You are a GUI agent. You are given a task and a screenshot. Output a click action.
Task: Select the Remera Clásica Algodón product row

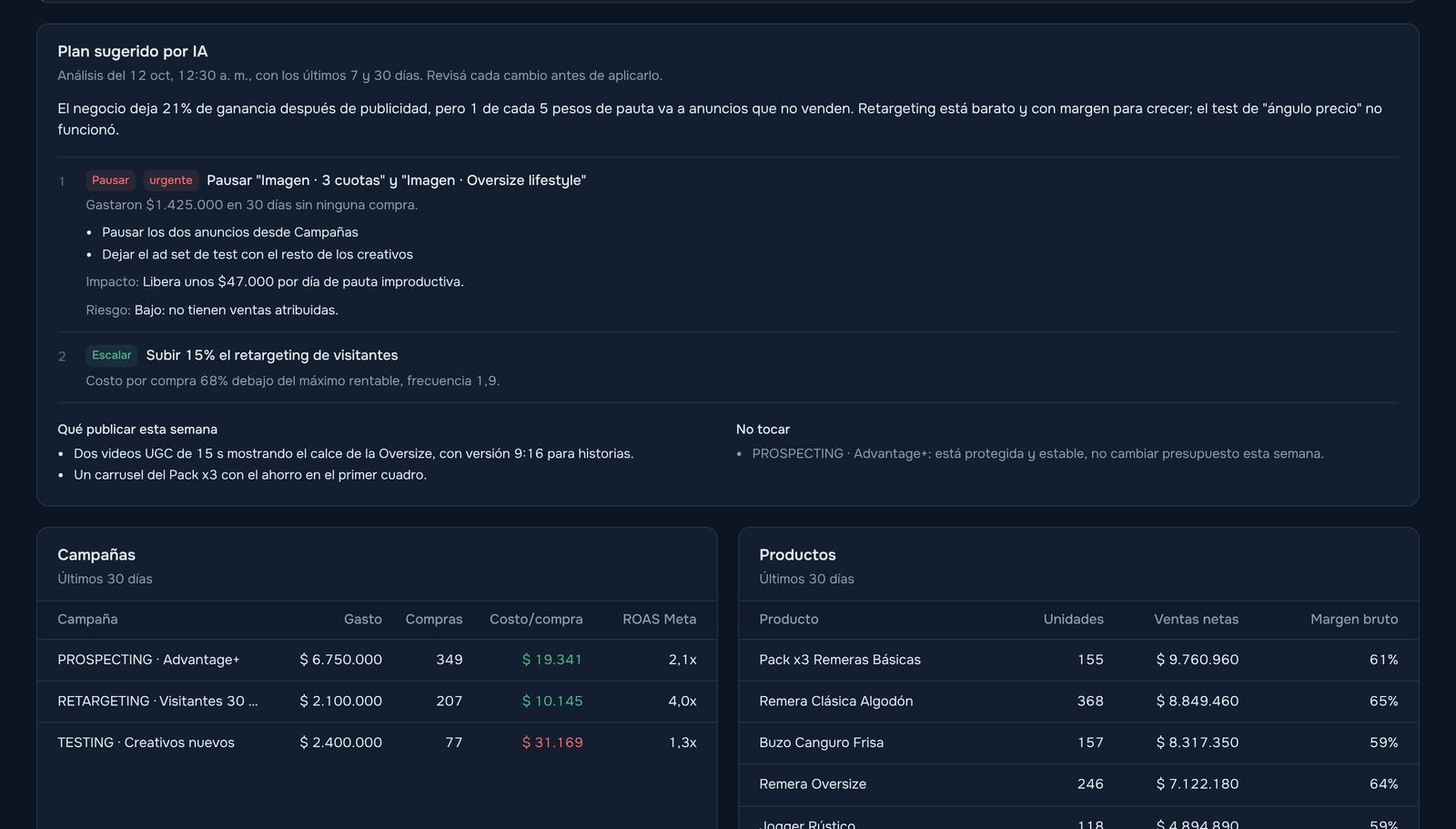tap(1078, 702)
